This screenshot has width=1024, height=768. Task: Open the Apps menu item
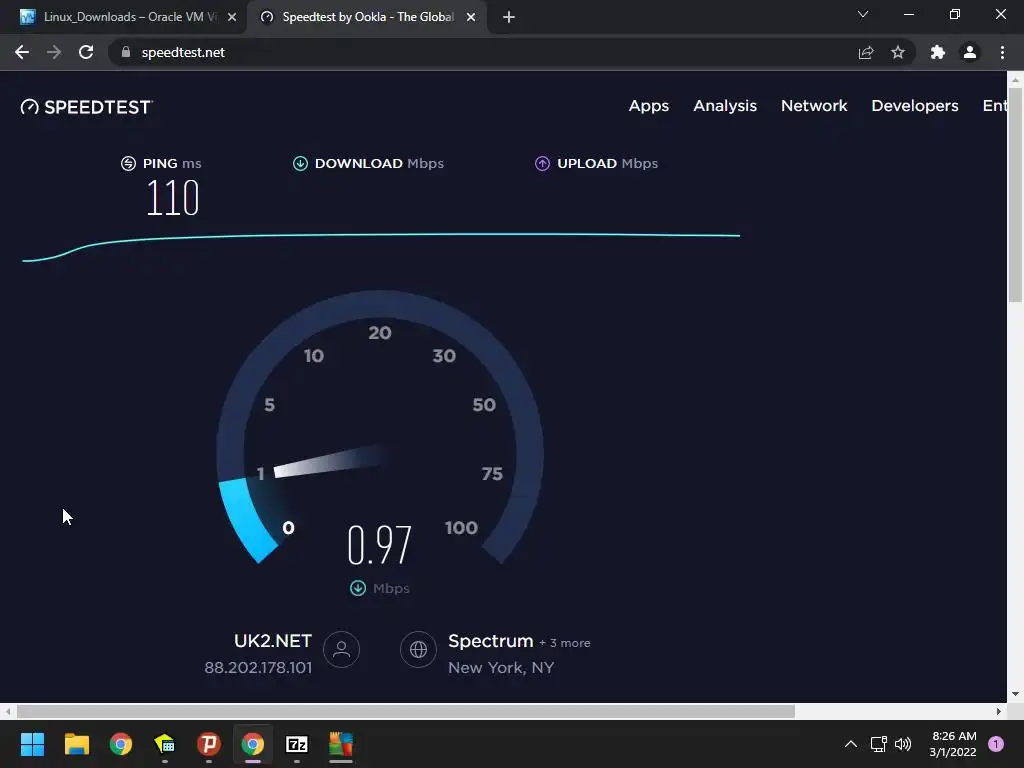(x=648, y=106)
